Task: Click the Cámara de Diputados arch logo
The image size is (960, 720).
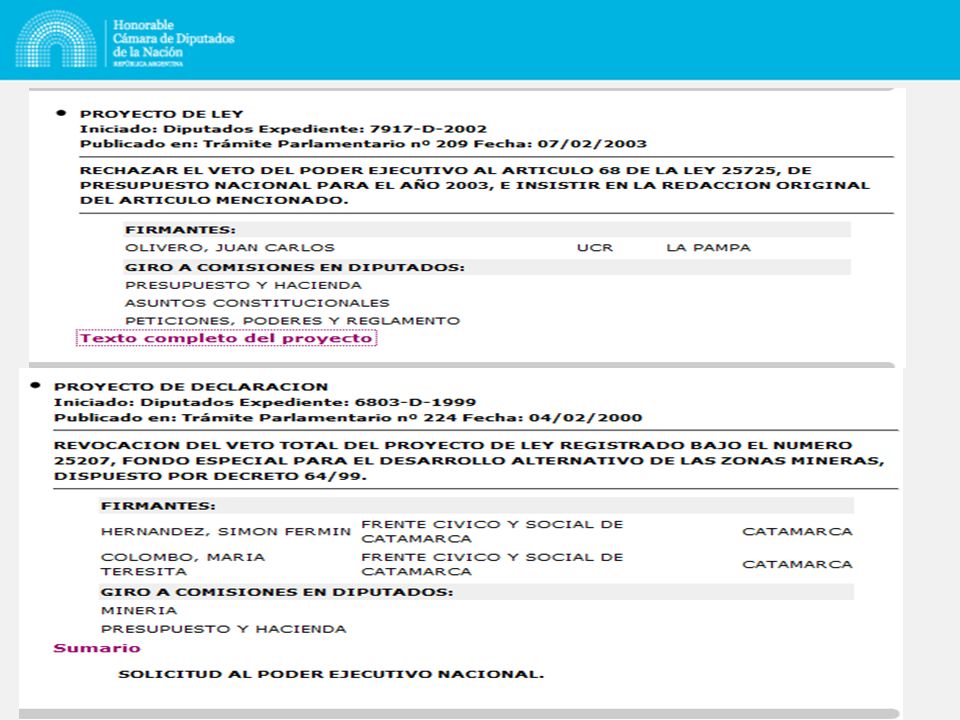Action: pyautogui.click(x=56, y=39)
